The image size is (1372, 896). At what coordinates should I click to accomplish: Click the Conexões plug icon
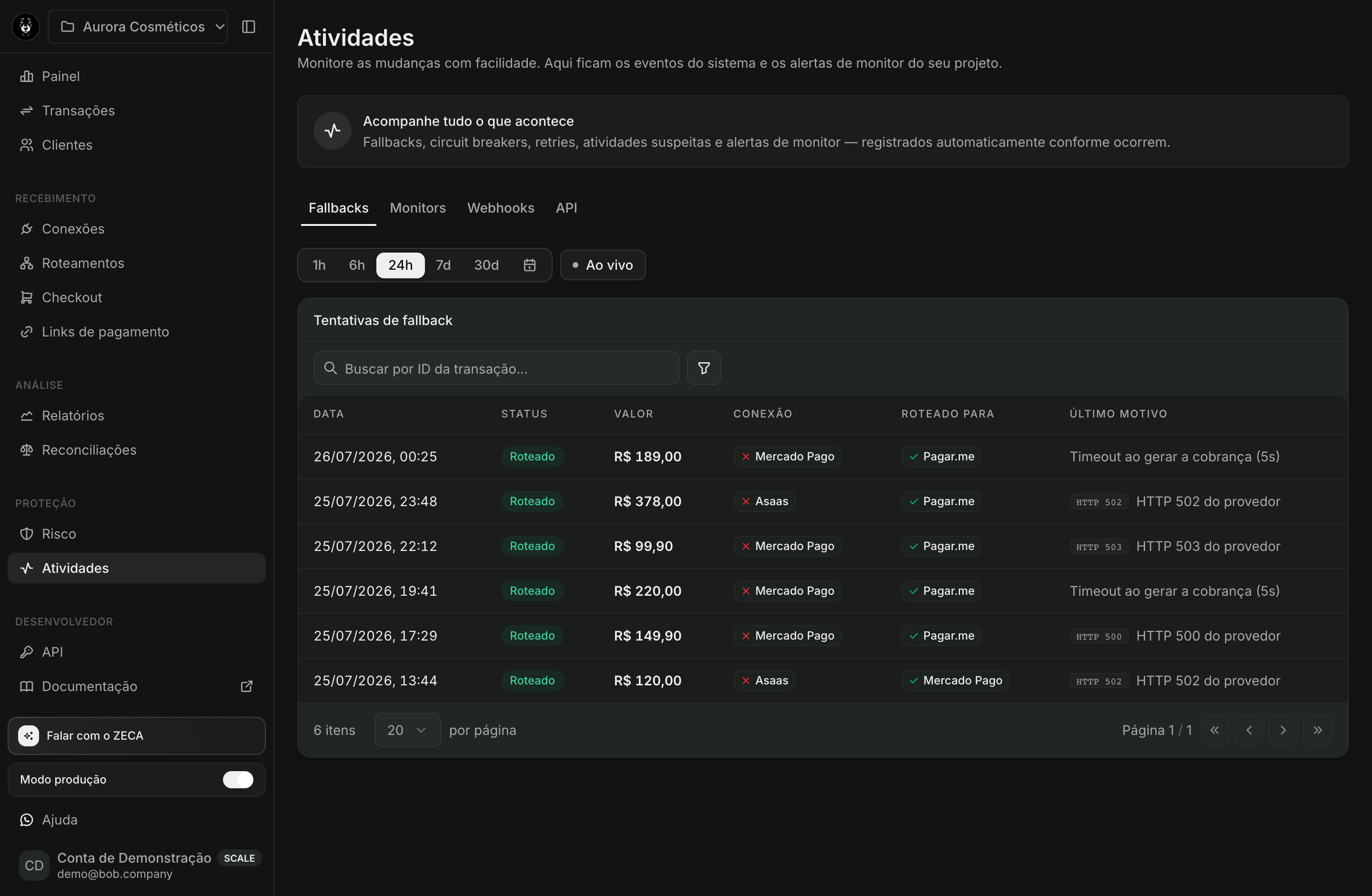coord(27,229)
